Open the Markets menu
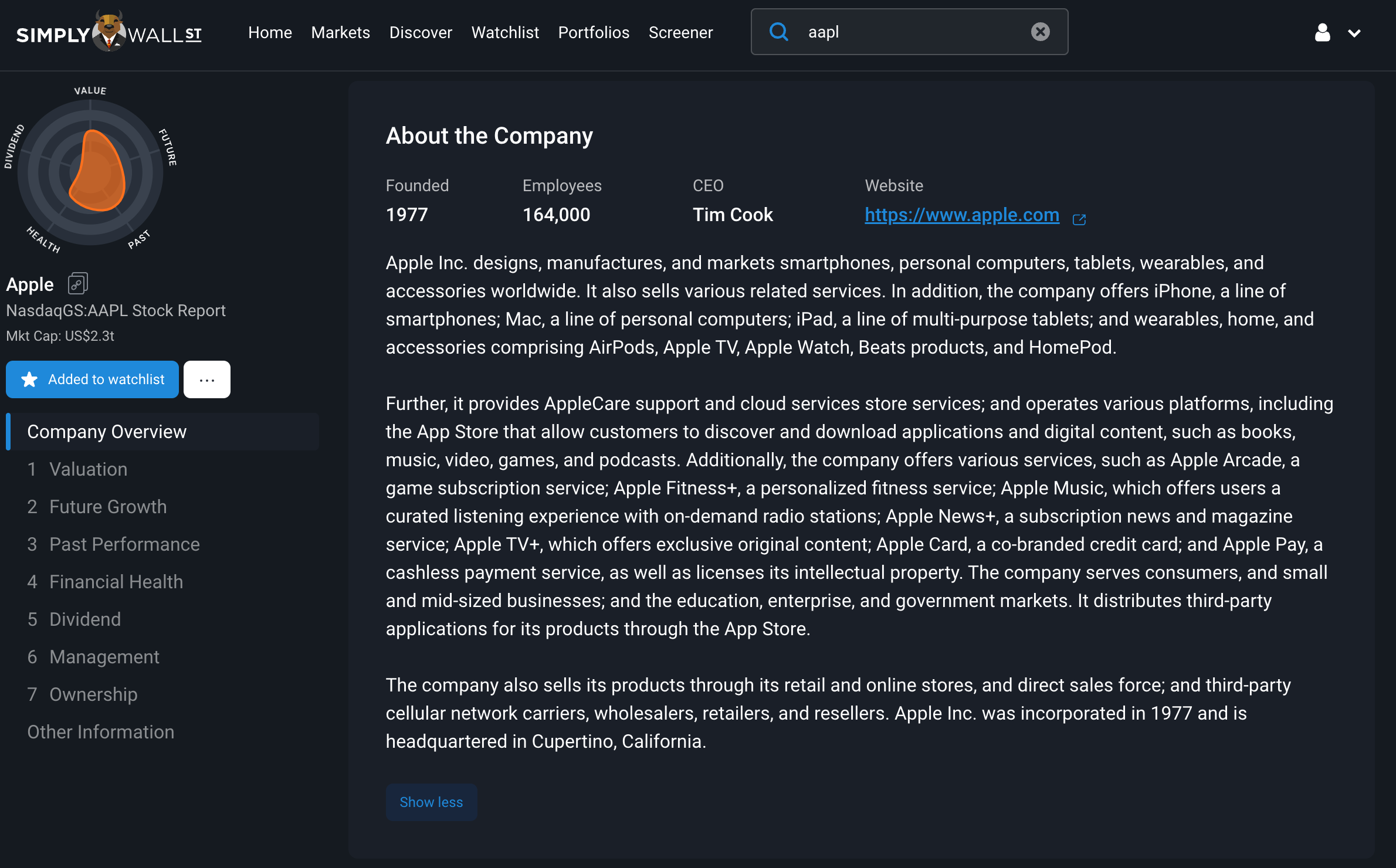 click(x=340, y=33)
